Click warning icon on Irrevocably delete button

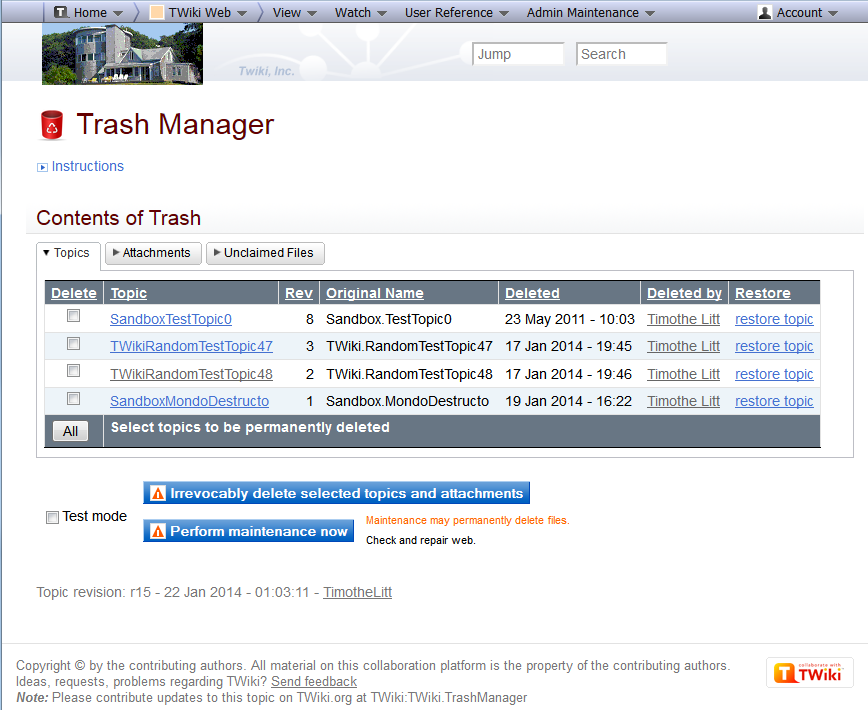(156, 493)
